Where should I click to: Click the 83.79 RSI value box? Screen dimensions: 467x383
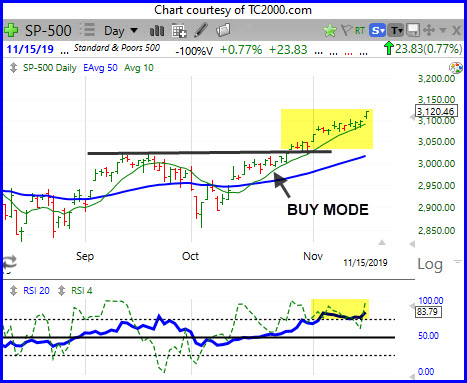point(428,312)
